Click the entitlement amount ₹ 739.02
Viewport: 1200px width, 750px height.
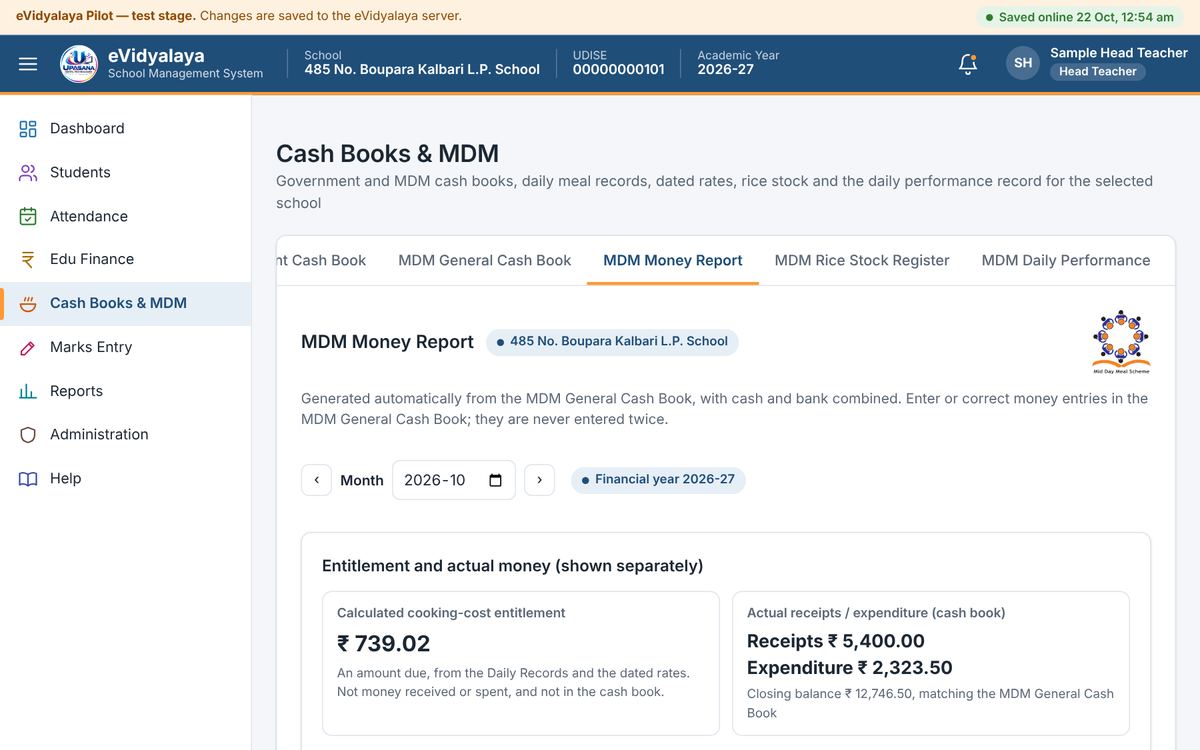click(384, 644)
